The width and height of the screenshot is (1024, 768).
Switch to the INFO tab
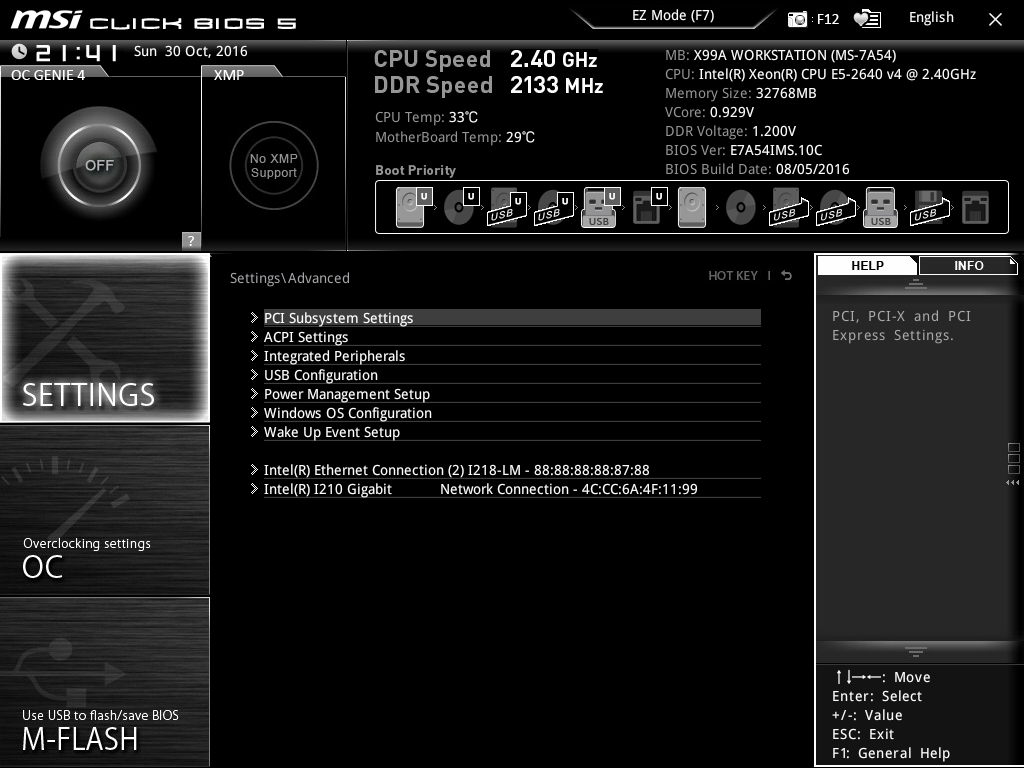[968, 266]
